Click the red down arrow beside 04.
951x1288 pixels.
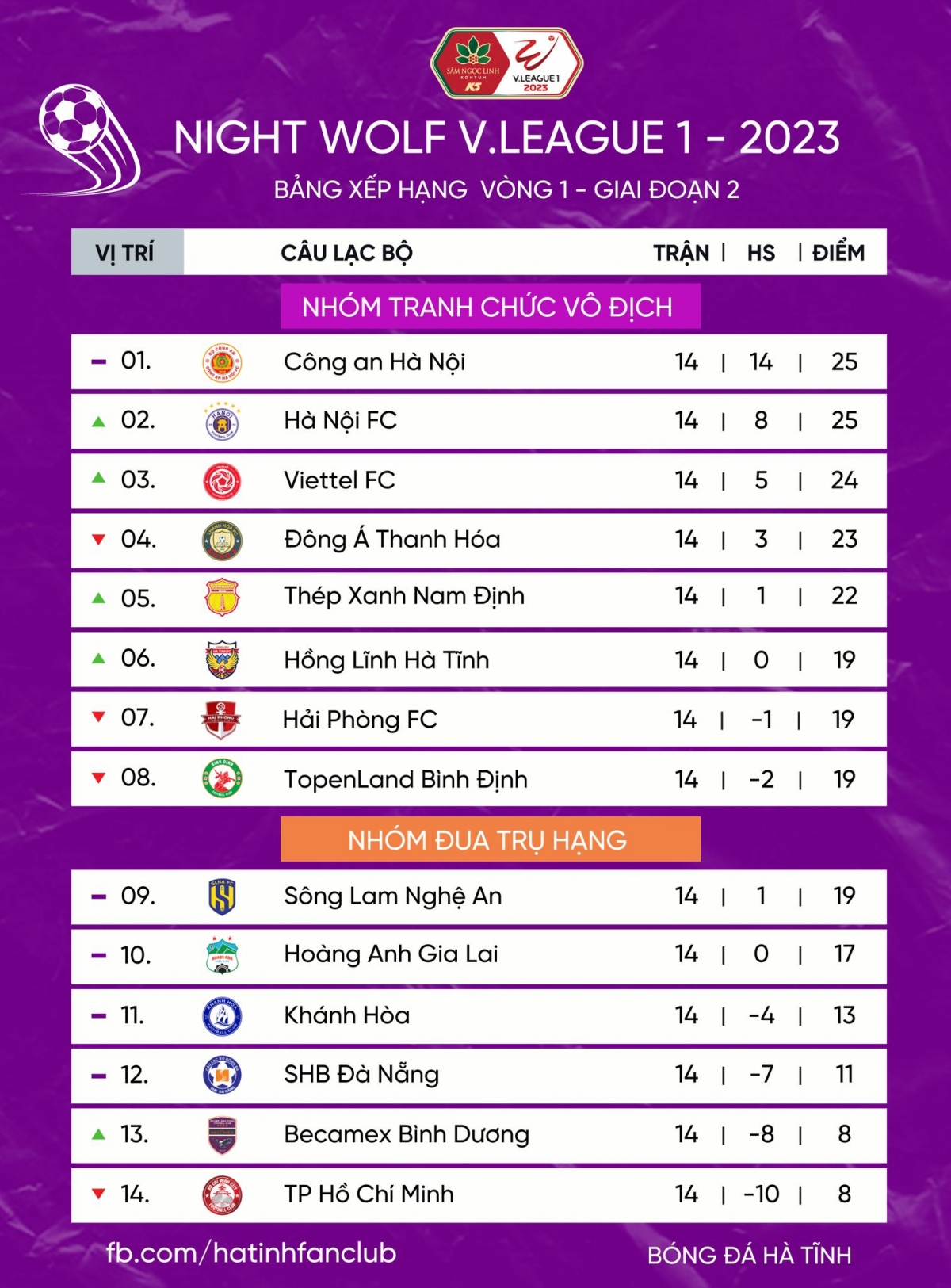[x=98, y=540]
